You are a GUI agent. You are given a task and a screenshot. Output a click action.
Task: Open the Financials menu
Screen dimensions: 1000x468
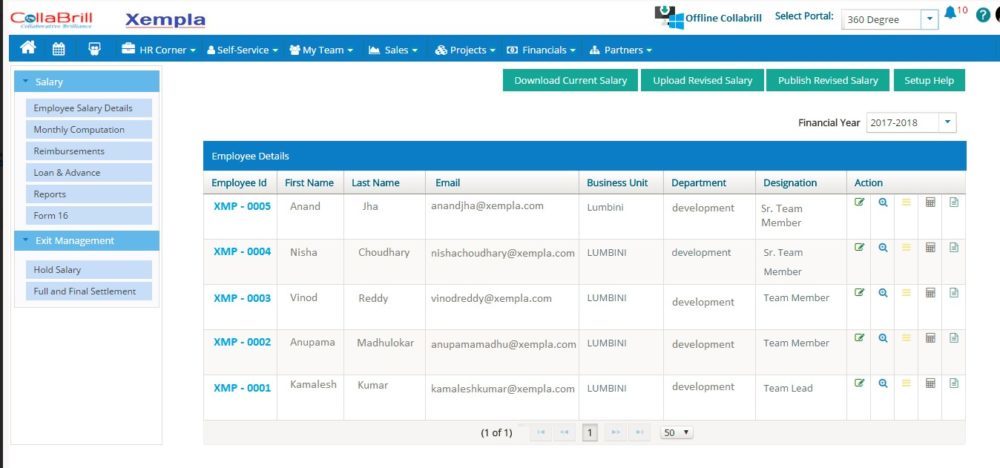(x=541, y=49)
